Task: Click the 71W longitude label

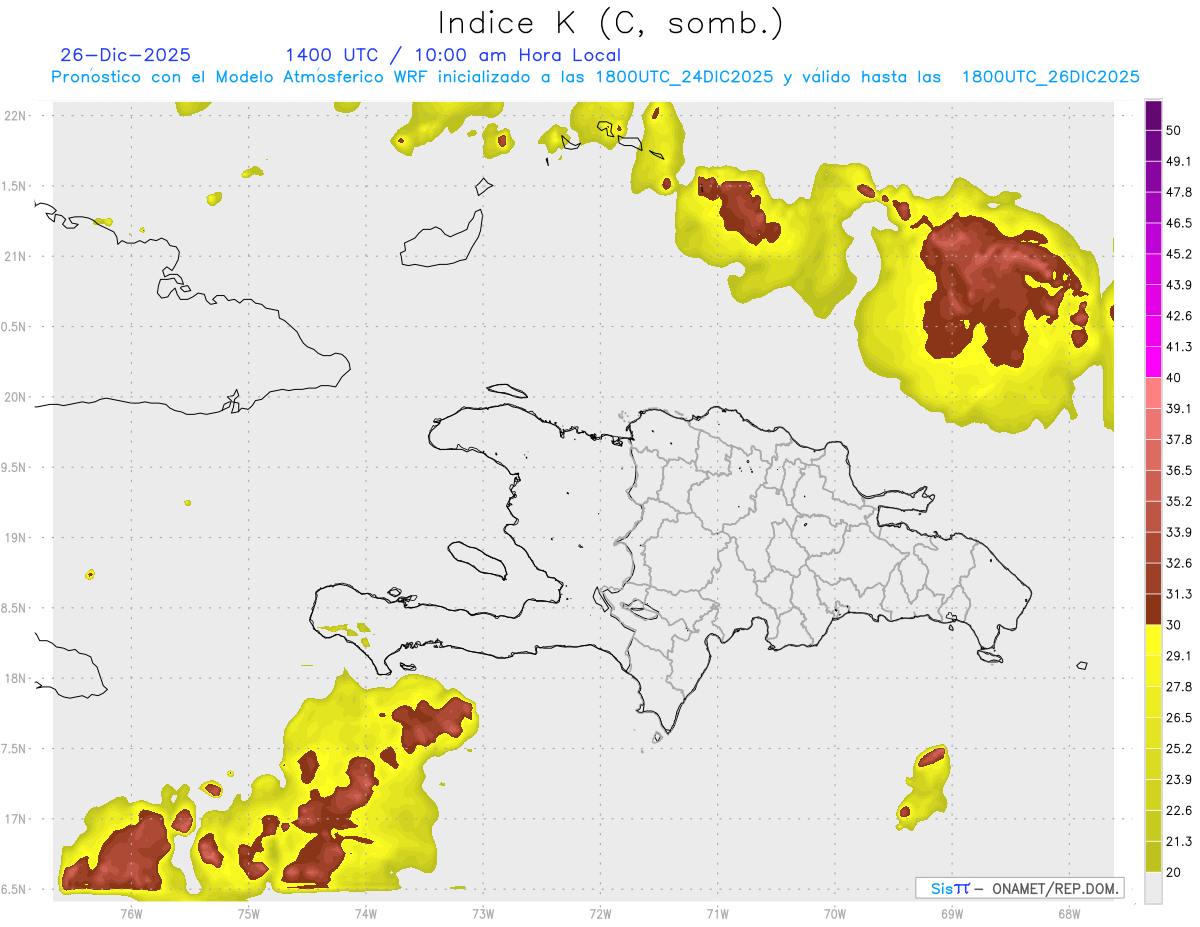Action: click(717, 912)
